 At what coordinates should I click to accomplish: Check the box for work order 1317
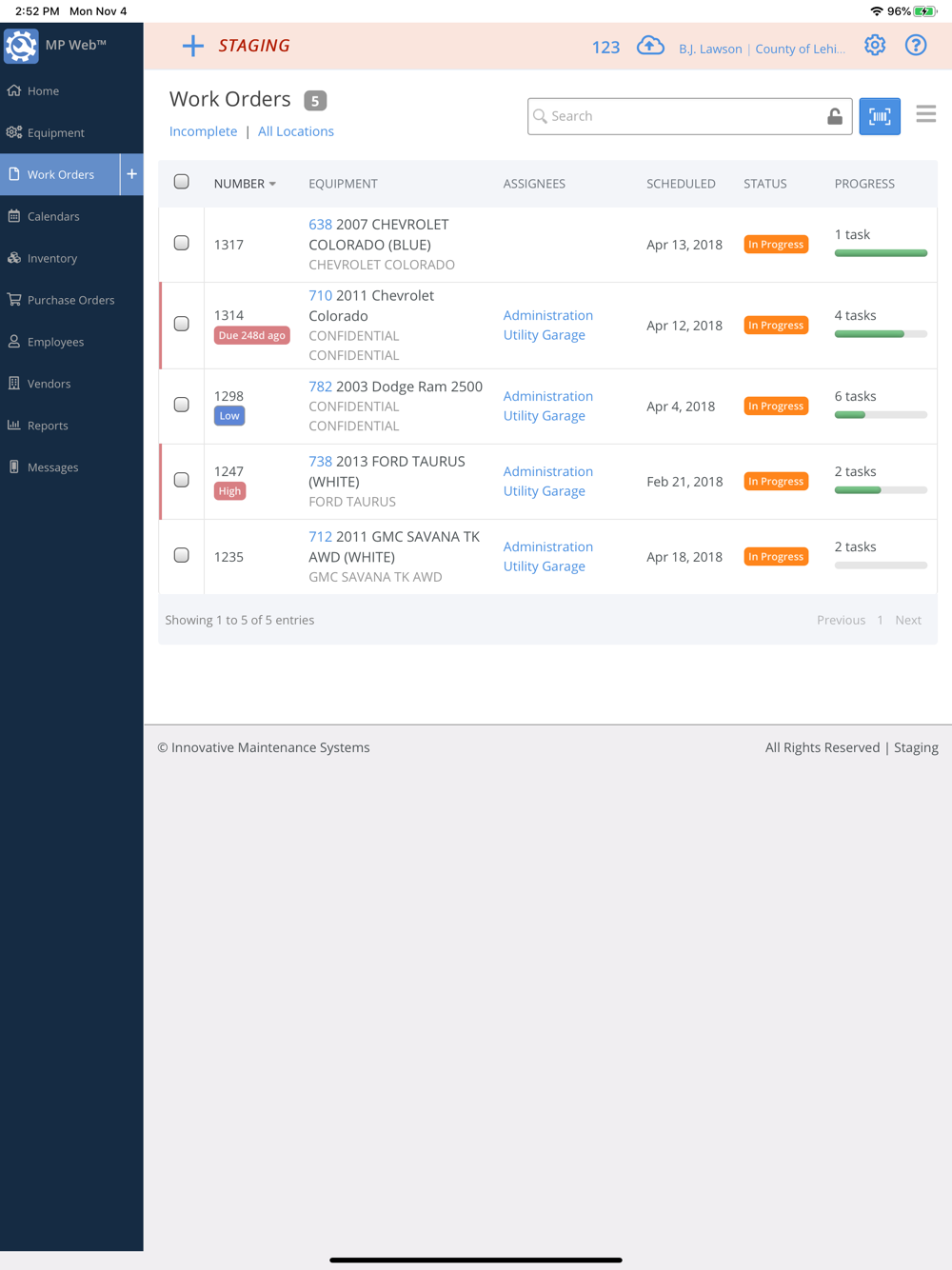[x=182, y=243]
